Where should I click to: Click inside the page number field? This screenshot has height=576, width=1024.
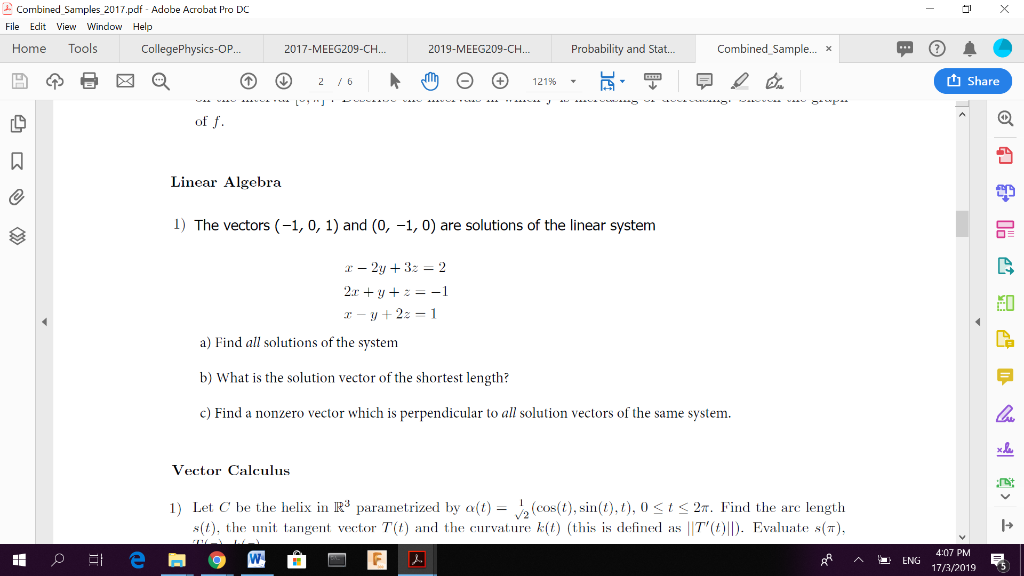tap(321, 81)
